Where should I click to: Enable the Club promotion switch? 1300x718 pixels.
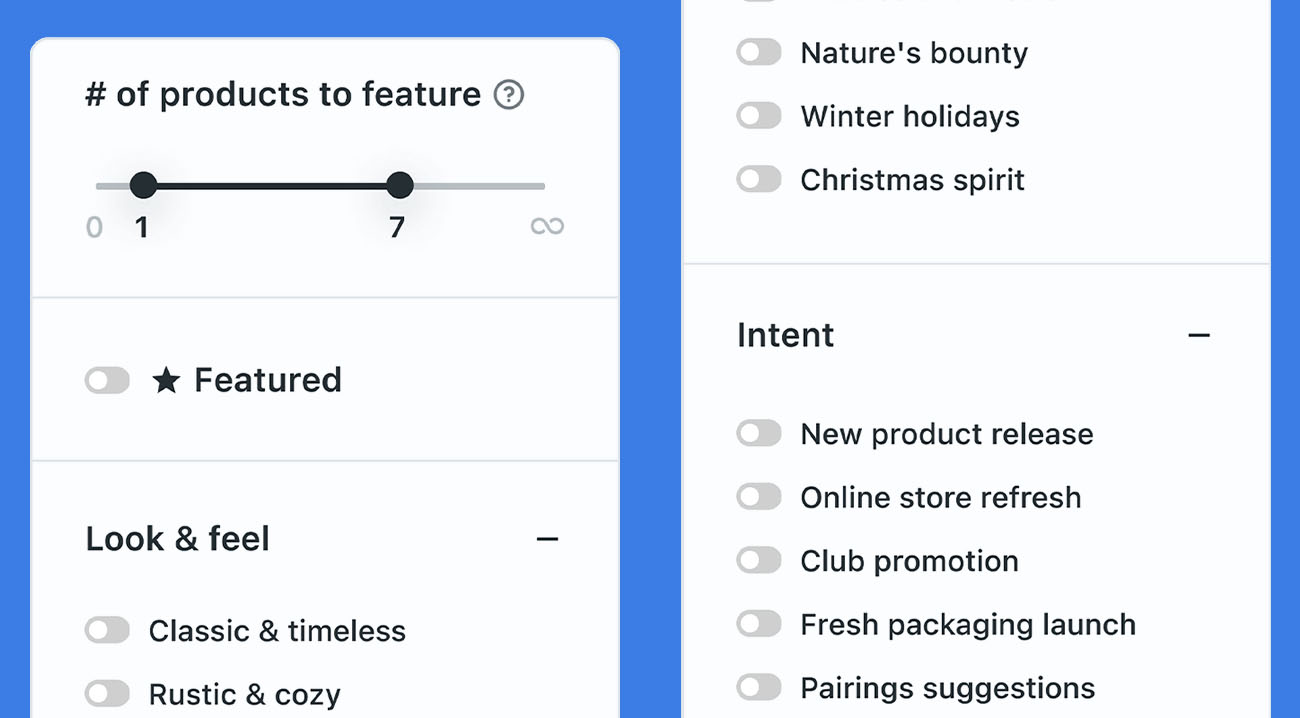759,560
